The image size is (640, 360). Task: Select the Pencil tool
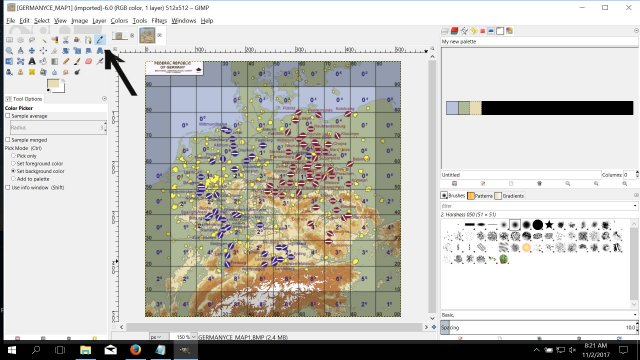pyautogui.click(x=66, y=62)
